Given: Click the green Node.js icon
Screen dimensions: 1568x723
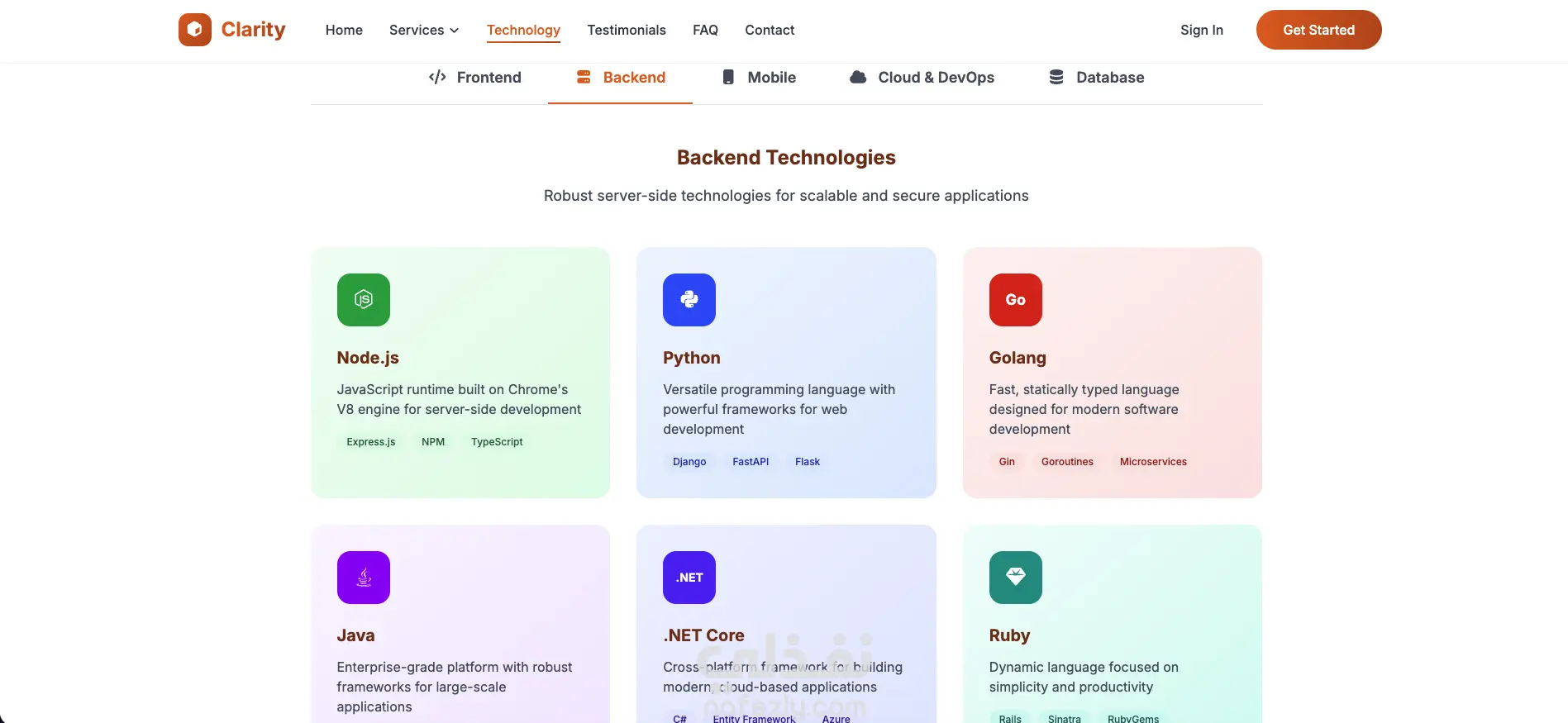Looking at the screenshot, I should pos(364,300).
